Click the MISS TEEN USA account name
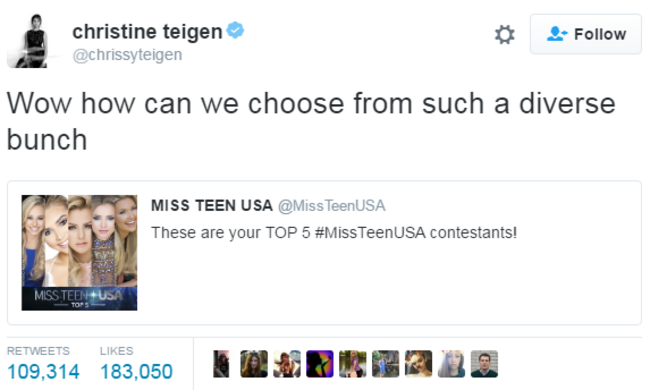This screenshot has height=390, width=650. [x=211, y=205]
